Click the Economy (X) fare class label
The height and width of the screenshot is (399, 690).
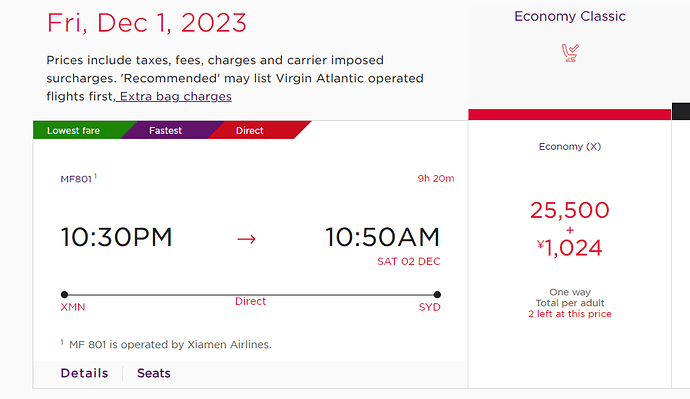[x=570, y=146]
